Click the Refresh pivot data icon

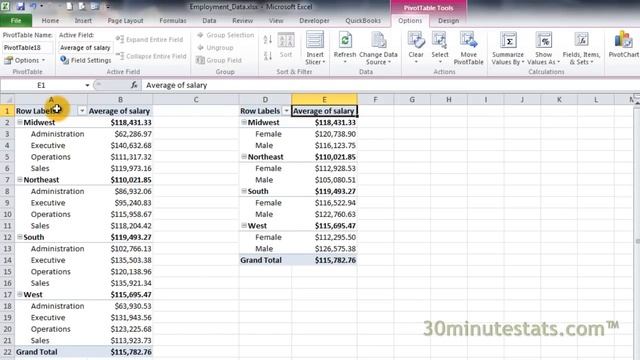click(345, 41)
